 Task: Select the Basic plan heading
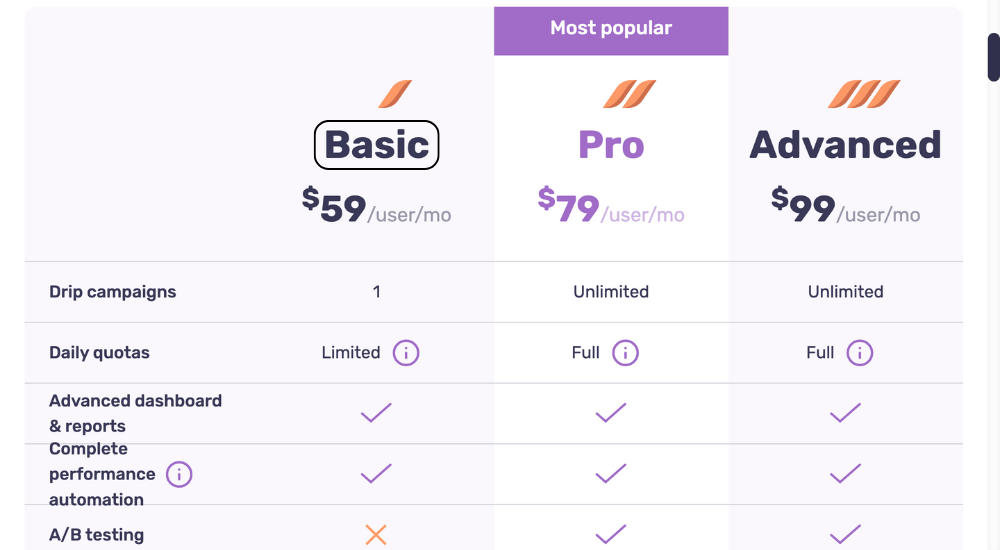click(x=376, y=145)
